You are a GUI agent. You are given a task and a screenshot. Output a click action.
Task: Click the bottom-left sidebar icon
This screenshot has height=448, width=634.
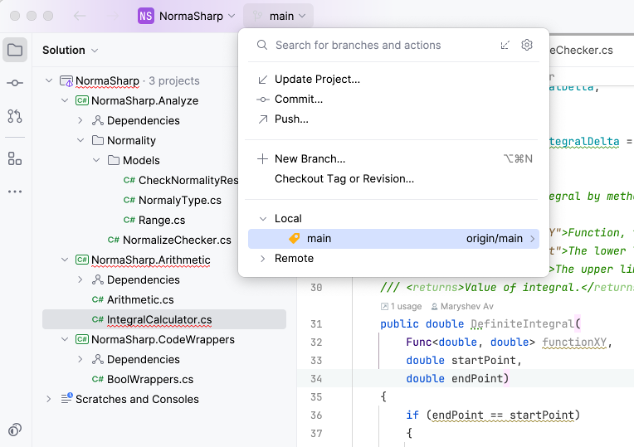coord(15,430)
